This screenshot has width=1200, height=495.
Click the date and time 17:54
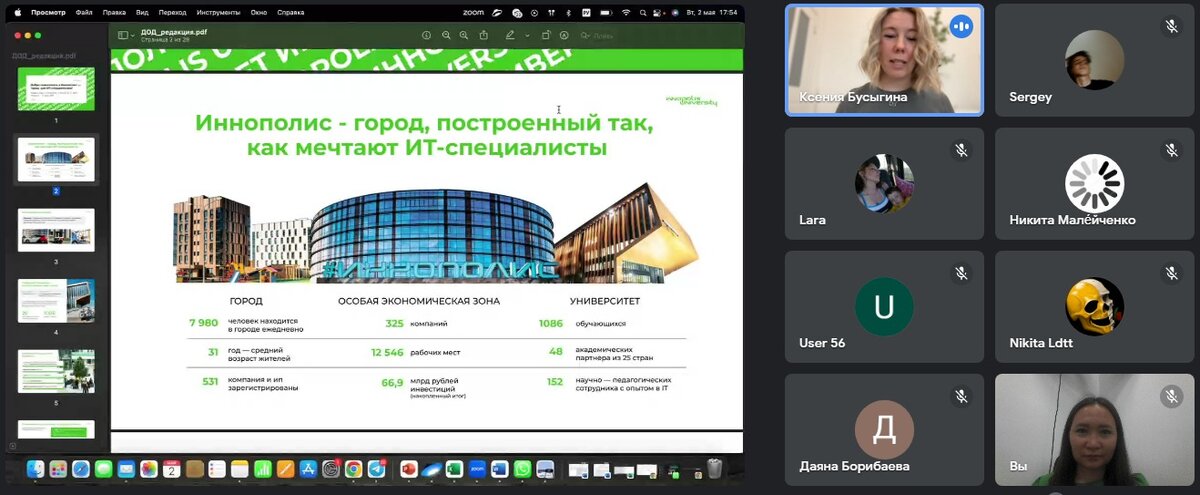712,12
